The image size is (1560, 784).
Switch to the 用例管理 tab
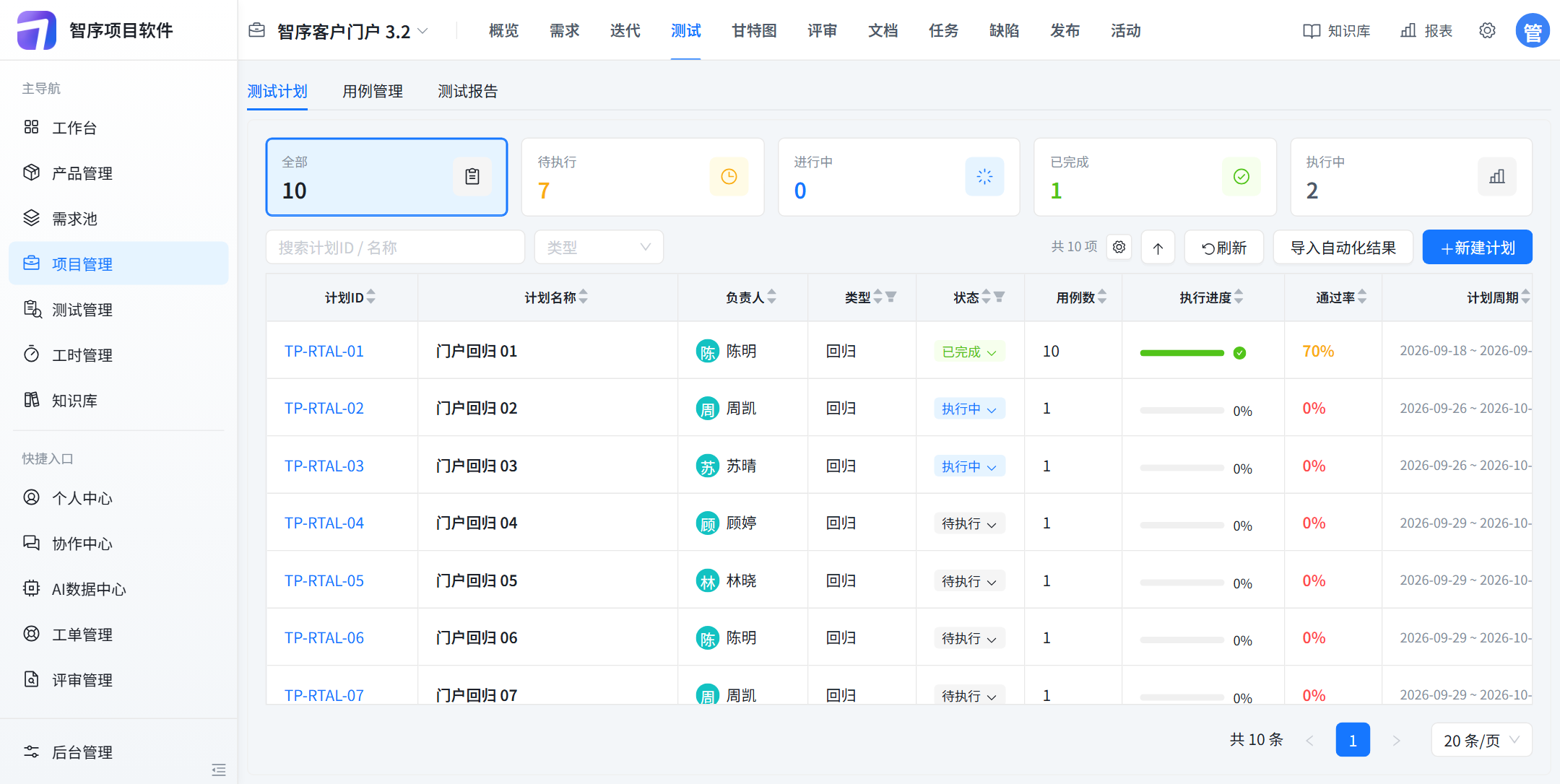(373, 91)
